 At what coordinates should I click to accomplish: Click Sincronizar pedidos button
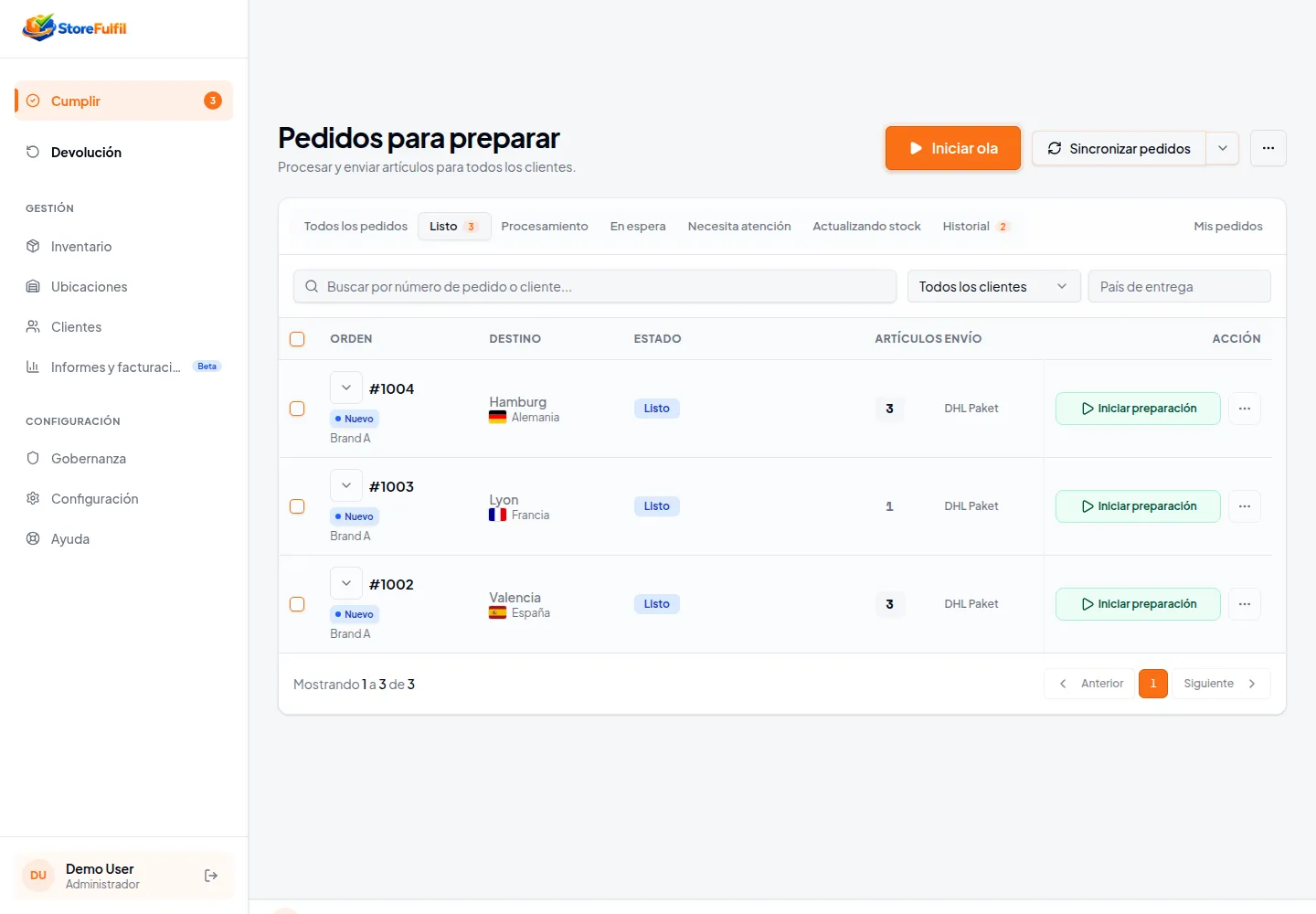point(1120,148)
